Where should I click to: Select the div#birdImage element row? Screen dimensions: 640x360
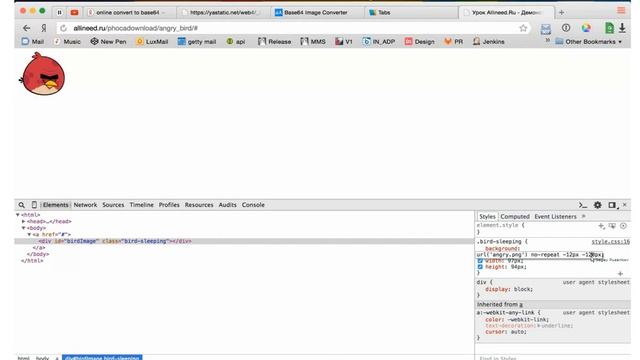point(244,241)
